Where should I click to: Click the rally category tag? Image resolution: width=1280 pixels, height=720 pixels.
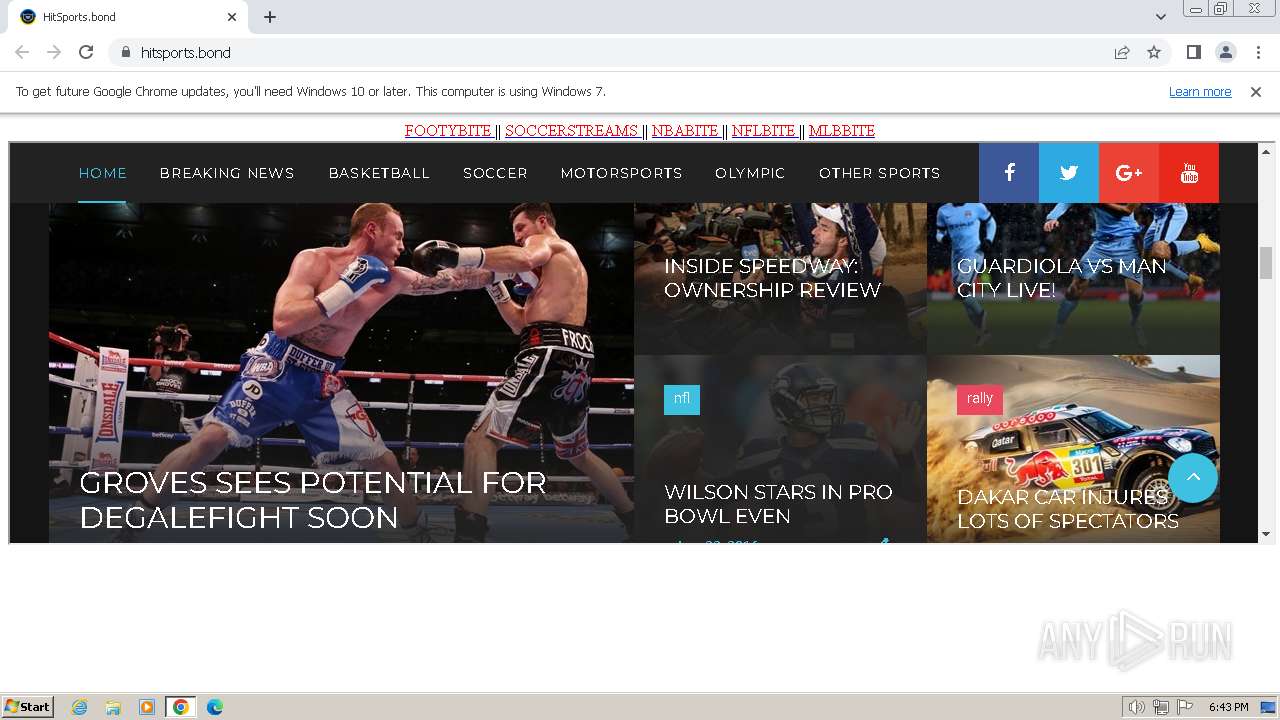coord(980,399)
